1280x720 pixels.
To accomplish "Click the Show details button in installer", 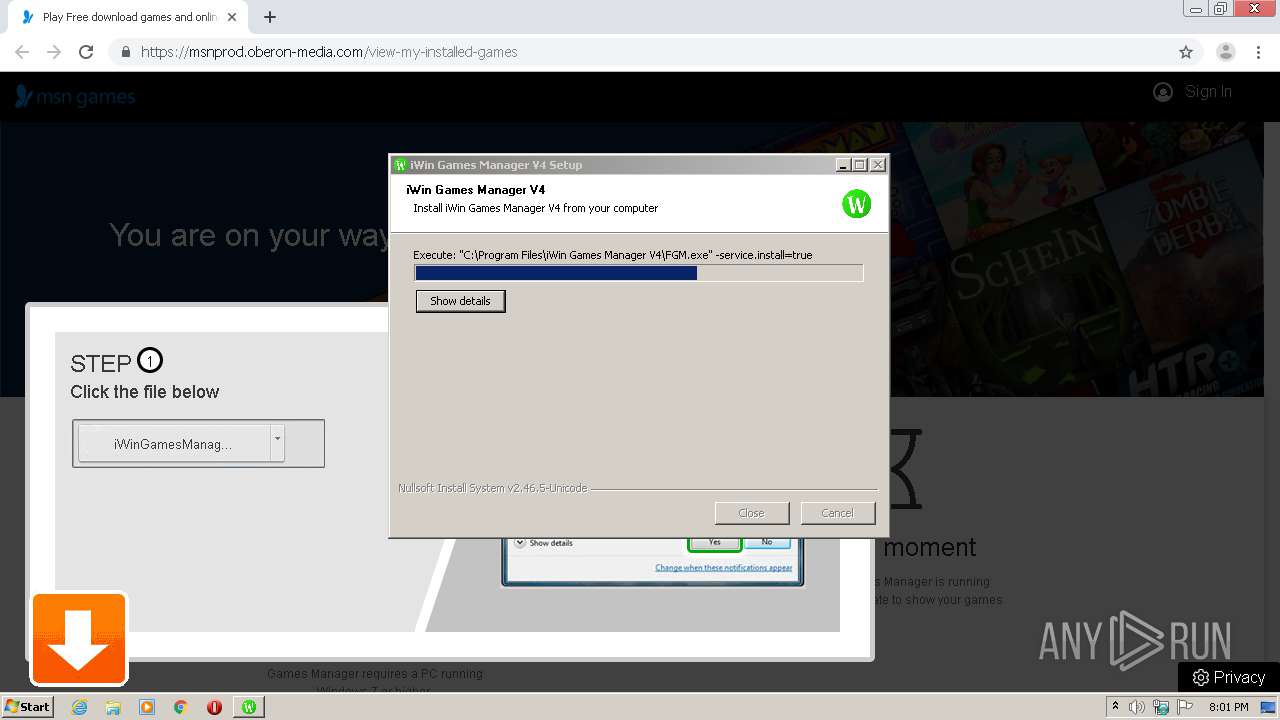I will [460, 301].
